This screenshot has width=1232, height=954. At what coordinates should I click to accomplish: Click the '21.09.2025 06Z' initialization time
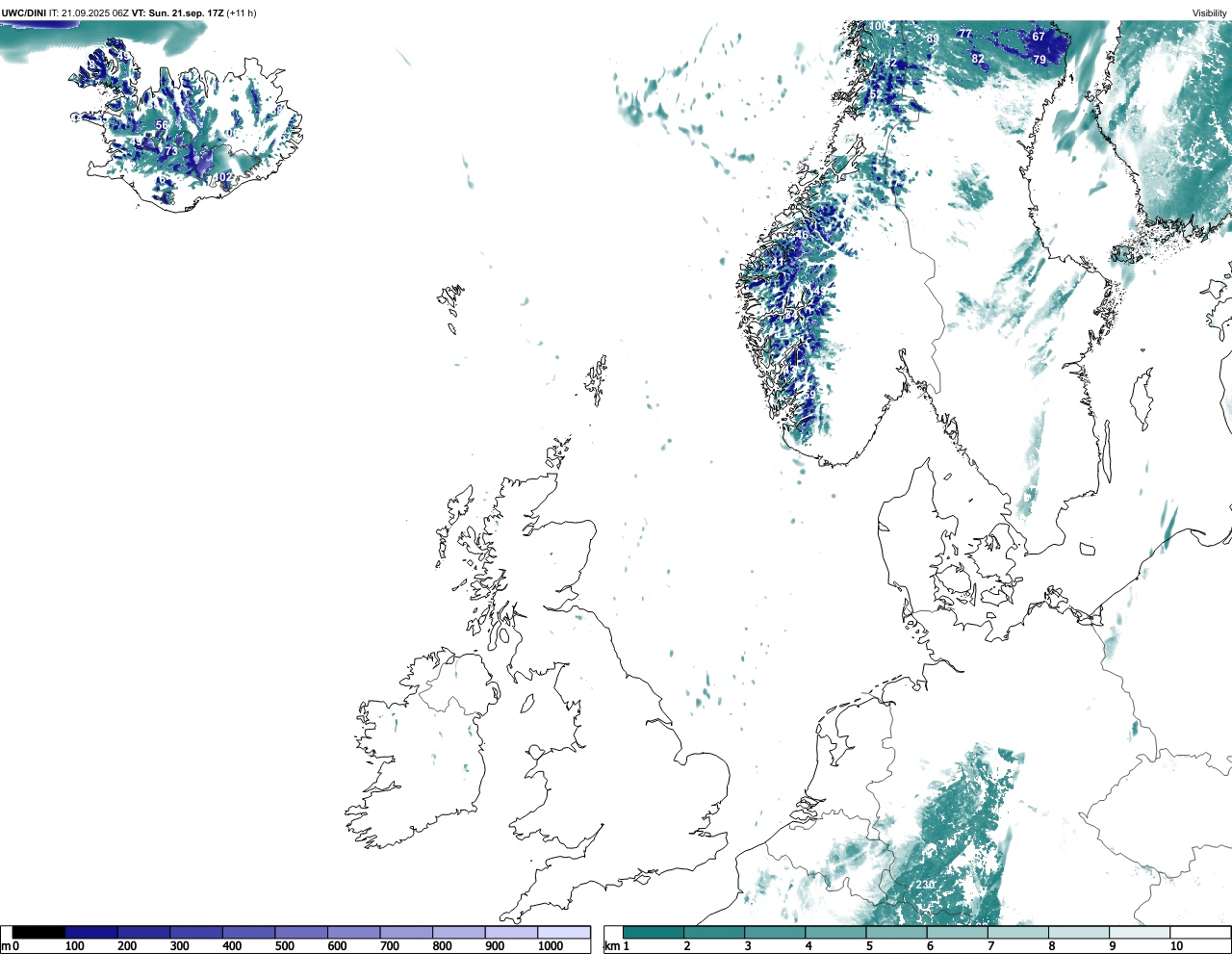click(x=95, y=13)
